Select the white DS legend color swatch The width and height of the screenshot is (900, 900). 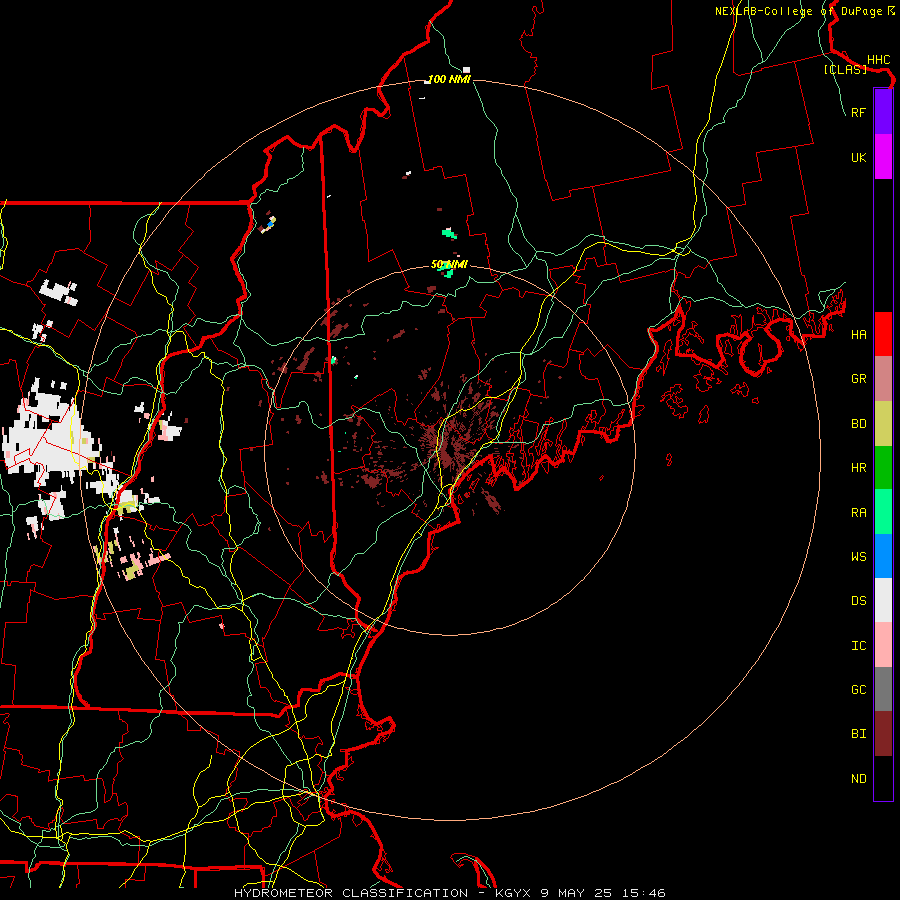883,600
